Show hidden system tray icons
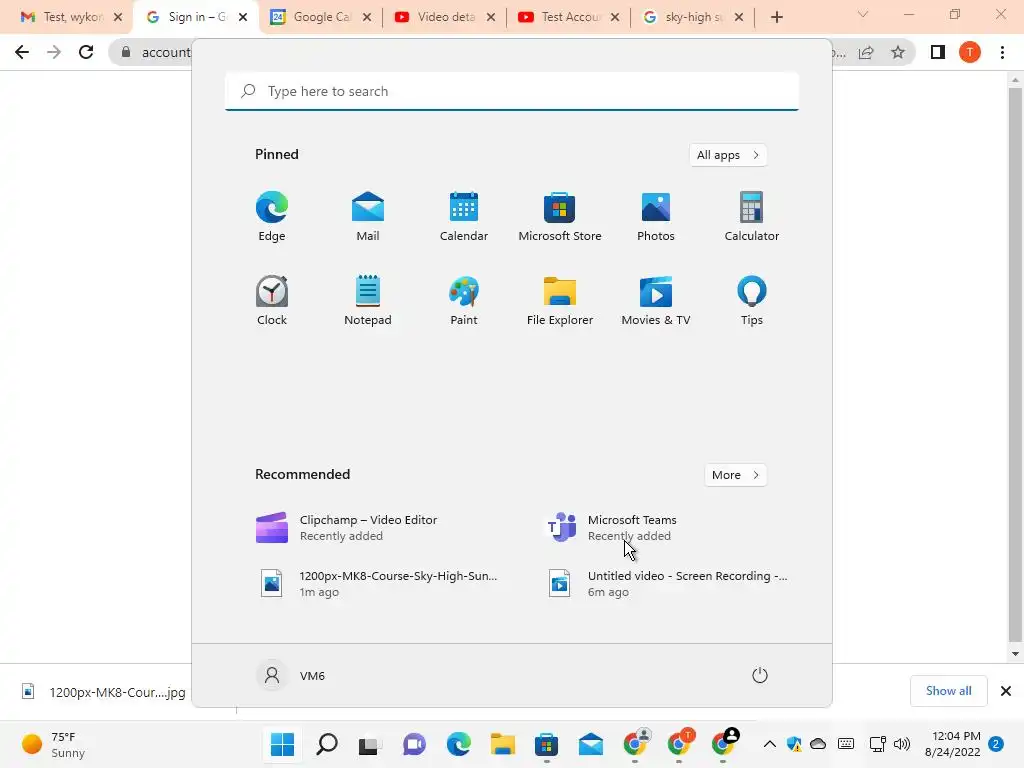Image resolution: width=1024 pixels, height=768 pixels. pos(769,744)
